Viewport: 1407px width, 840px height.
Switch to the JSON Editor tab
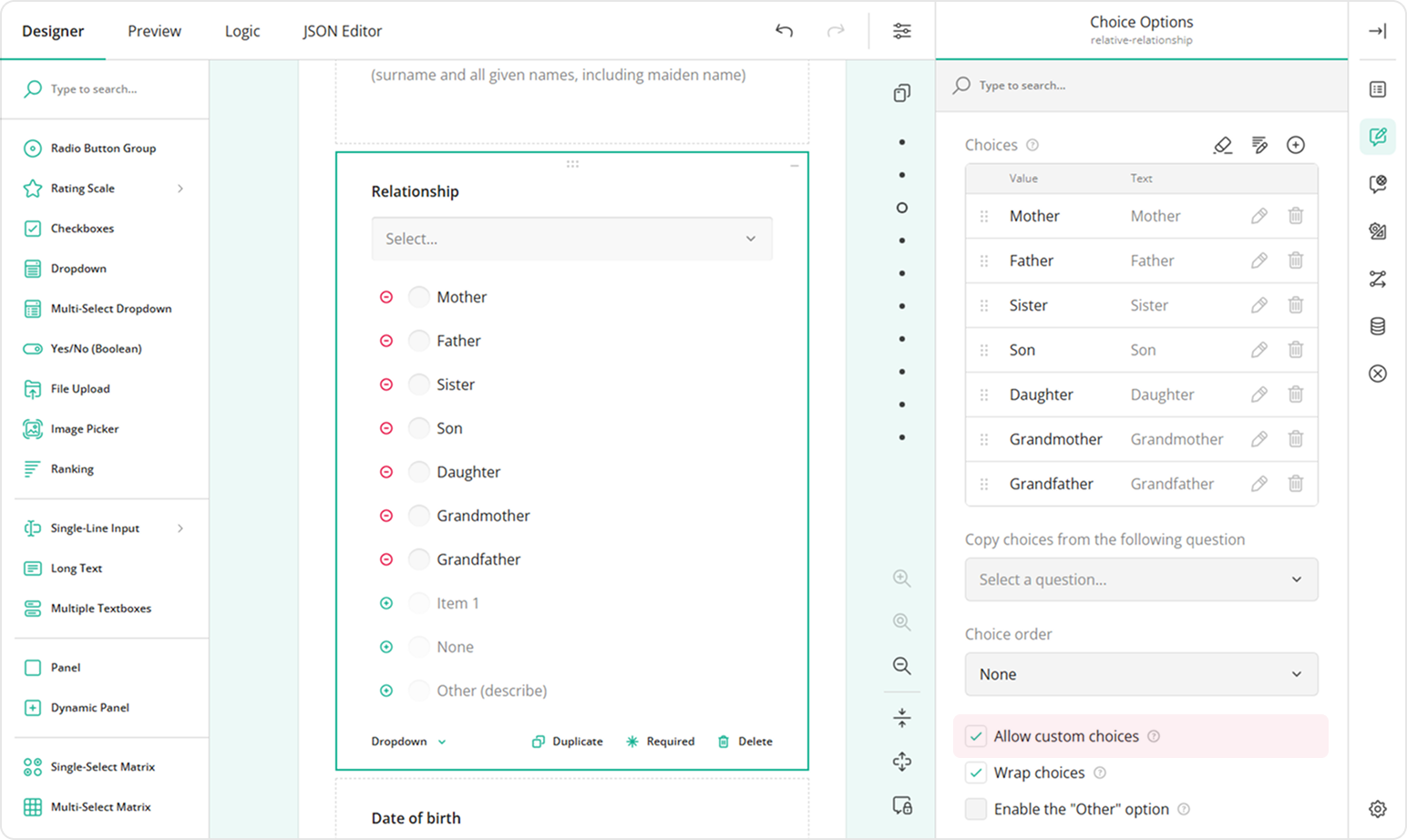coord(342,30)
